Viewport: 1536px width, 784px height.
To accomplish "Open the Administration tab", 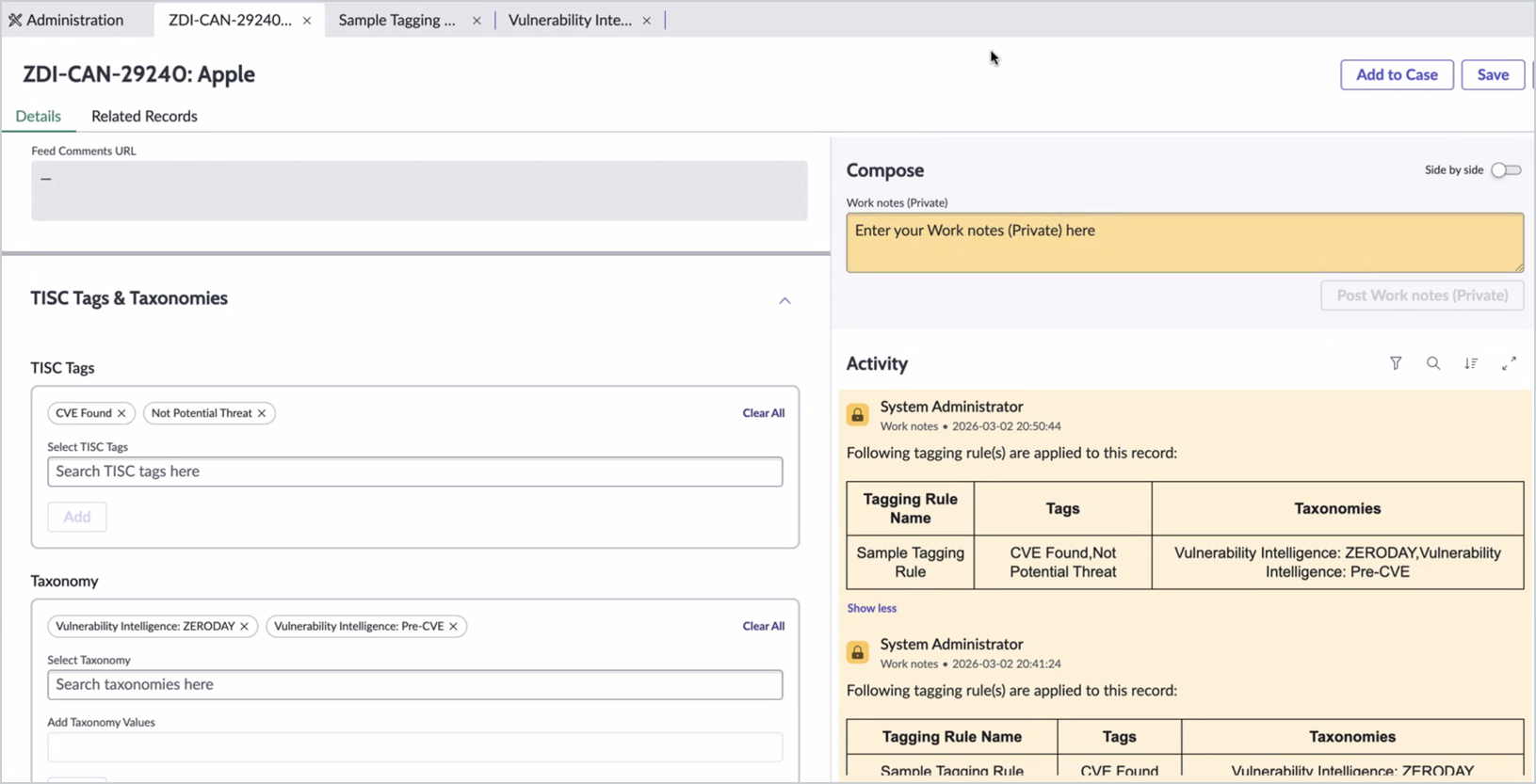I will pyautogui.click(x=66, y=20).
